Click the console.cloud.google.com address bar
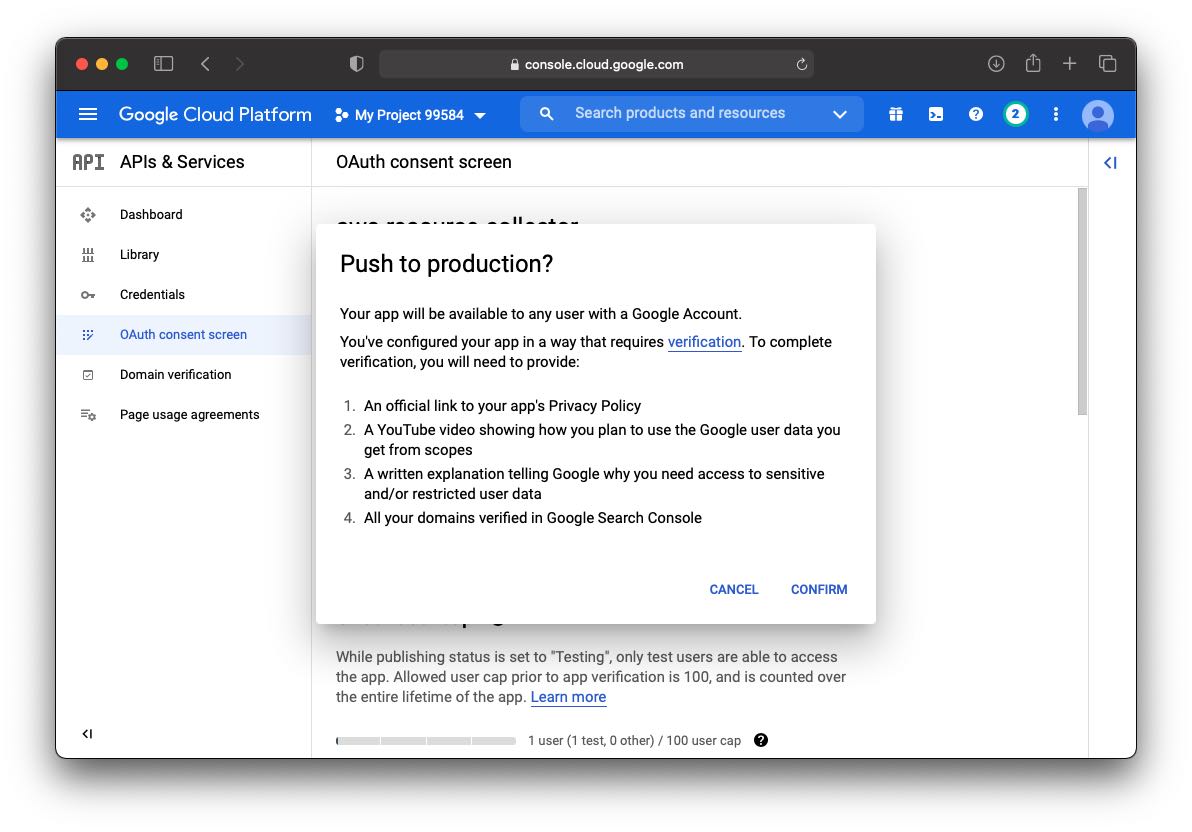Screen dimensions: 1192x832 (x=596, y=64)
